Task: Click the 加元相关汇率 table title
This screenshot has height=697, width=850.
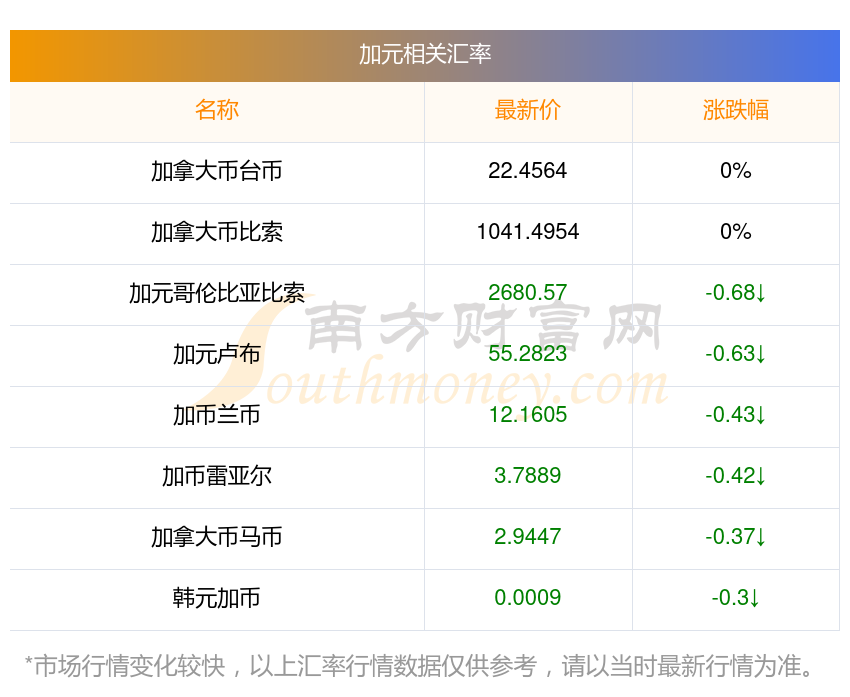Action: coord(425,54)
